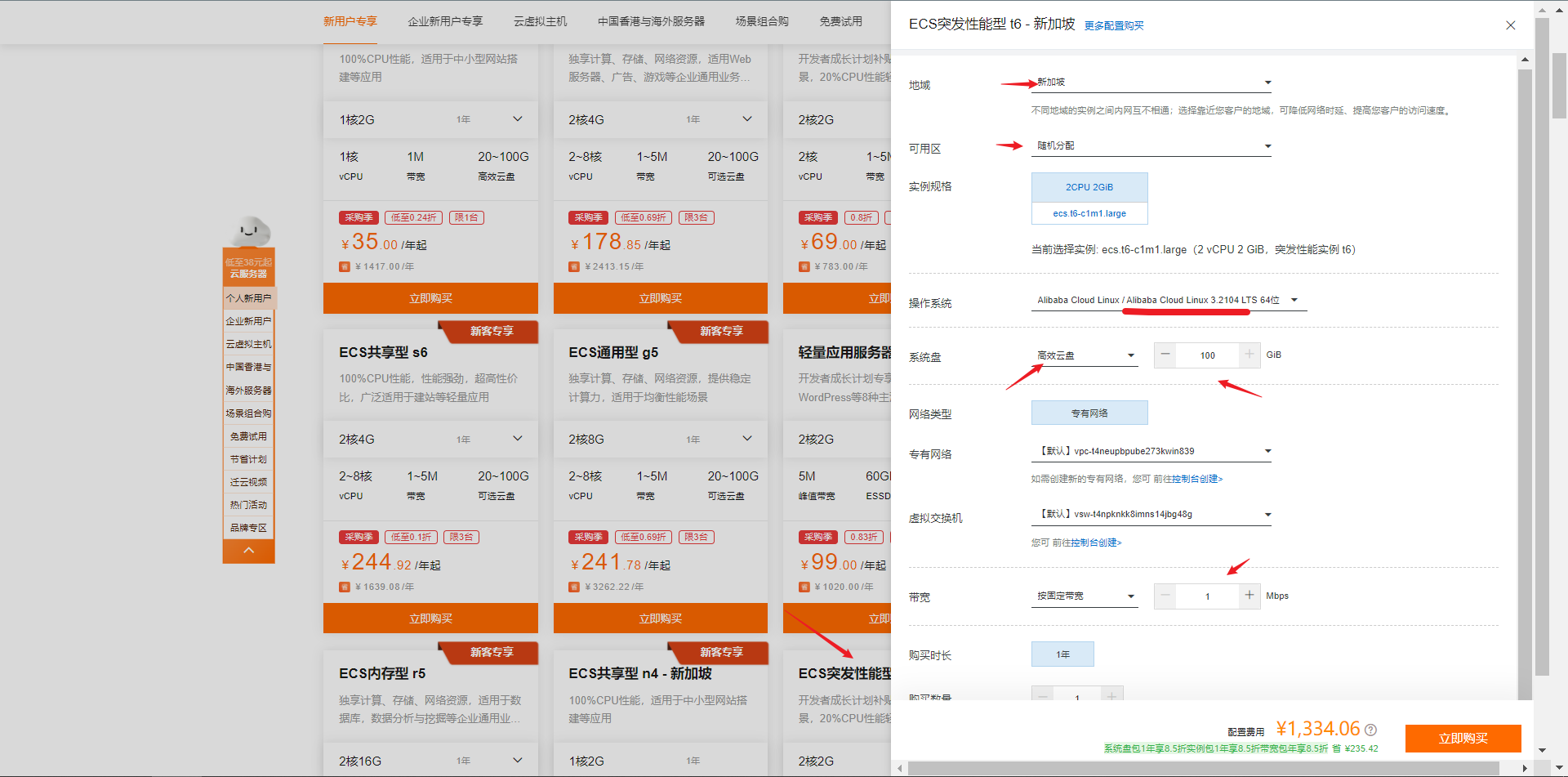Viewport: 1568px width, 777px height.
Task: Increase system disk size with plus button
Action: click(1249, 355)
